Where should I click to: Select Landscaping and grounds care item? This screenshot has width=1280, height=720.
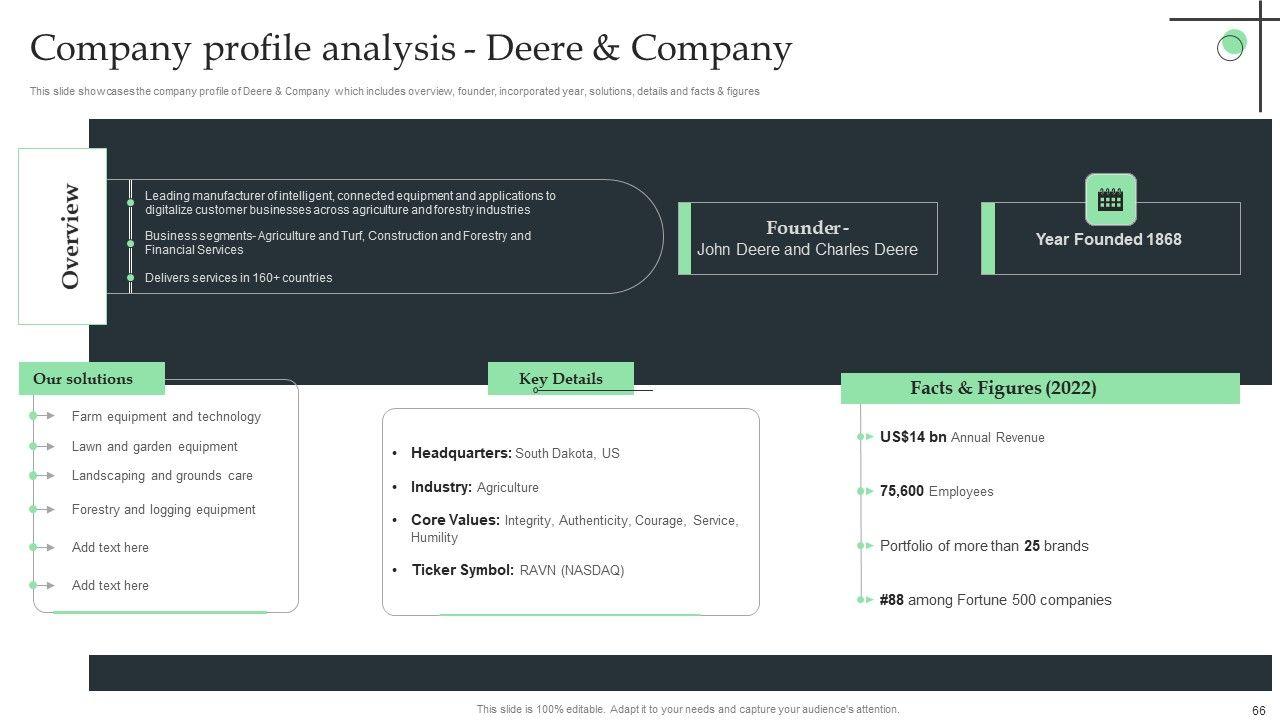[162, 476]
